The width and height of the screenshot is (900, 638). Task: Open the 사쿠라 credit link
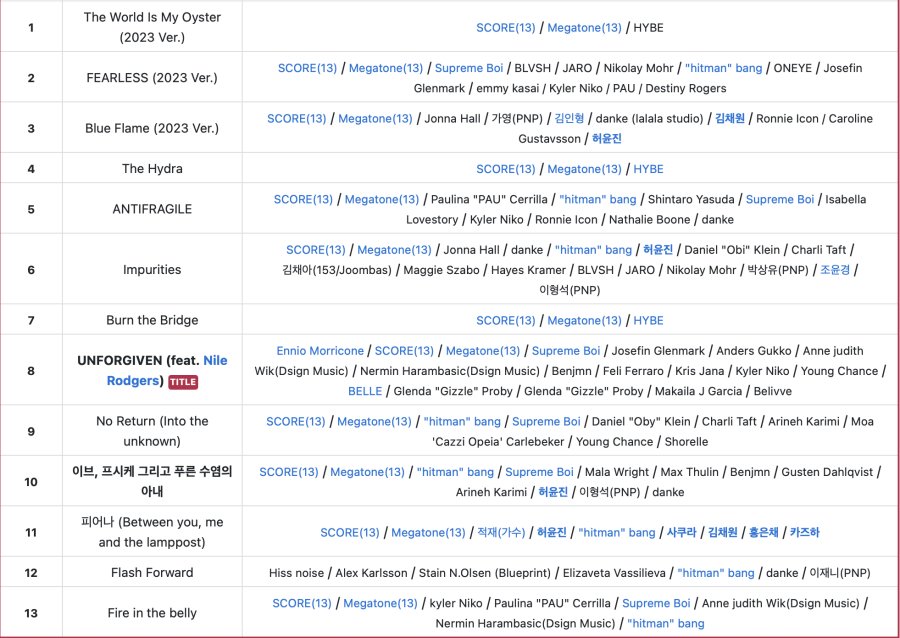click(681, 533)
